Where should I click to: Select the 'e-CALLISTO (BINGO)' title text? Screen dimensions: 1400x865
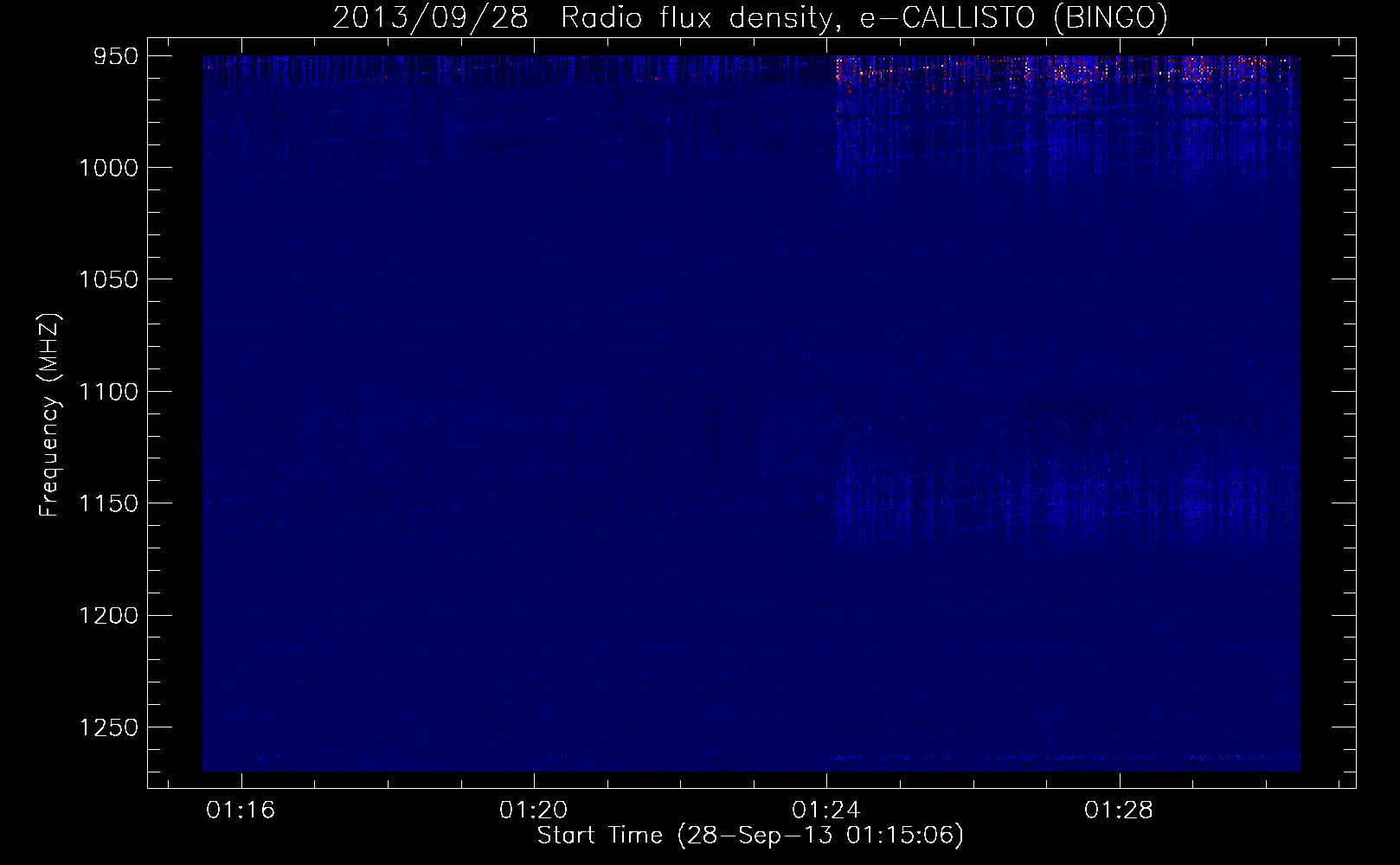tap(1014, 17)
